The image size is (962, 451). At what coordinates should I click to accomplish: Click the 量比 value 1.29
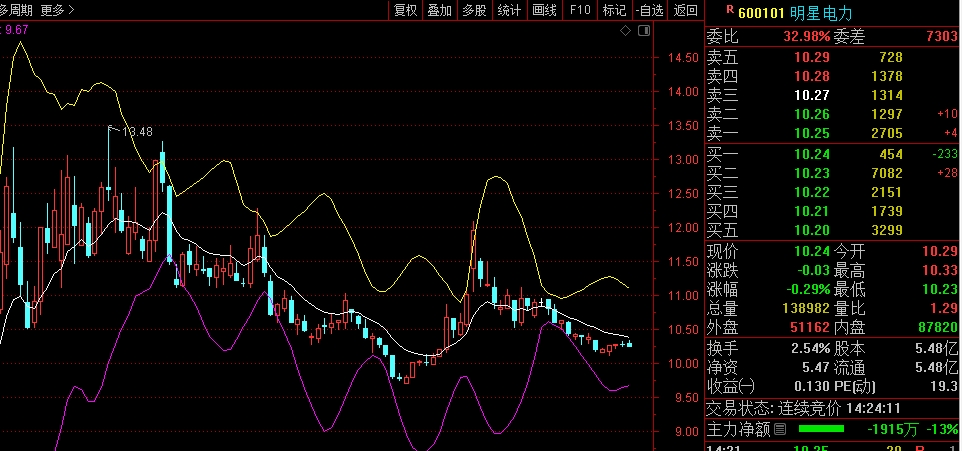pyautogui.click(x=944, y=308)
